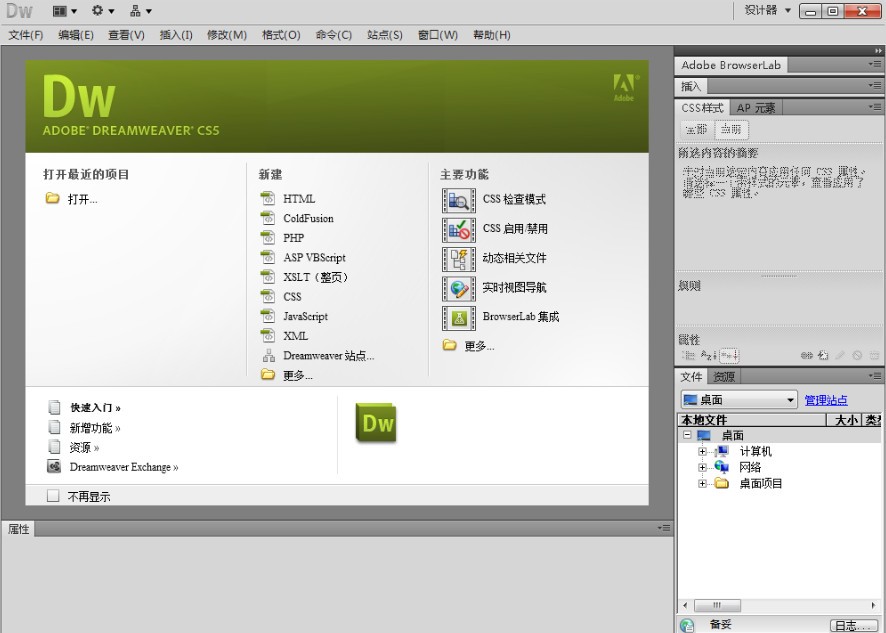Click the ASP VBScript document icon
886x633 pixels.
click(268, 257)
